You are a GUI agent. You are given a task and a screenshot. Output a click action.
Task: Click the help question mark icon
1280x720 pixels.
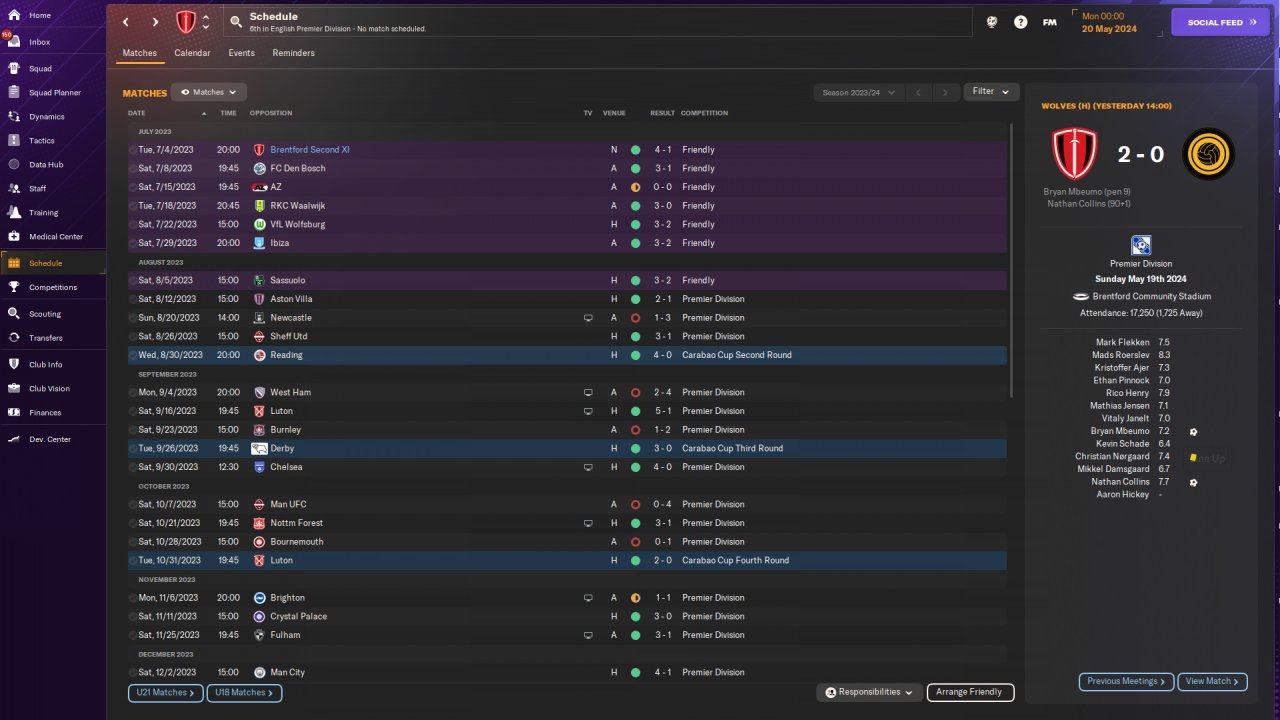pos(1020,22)
